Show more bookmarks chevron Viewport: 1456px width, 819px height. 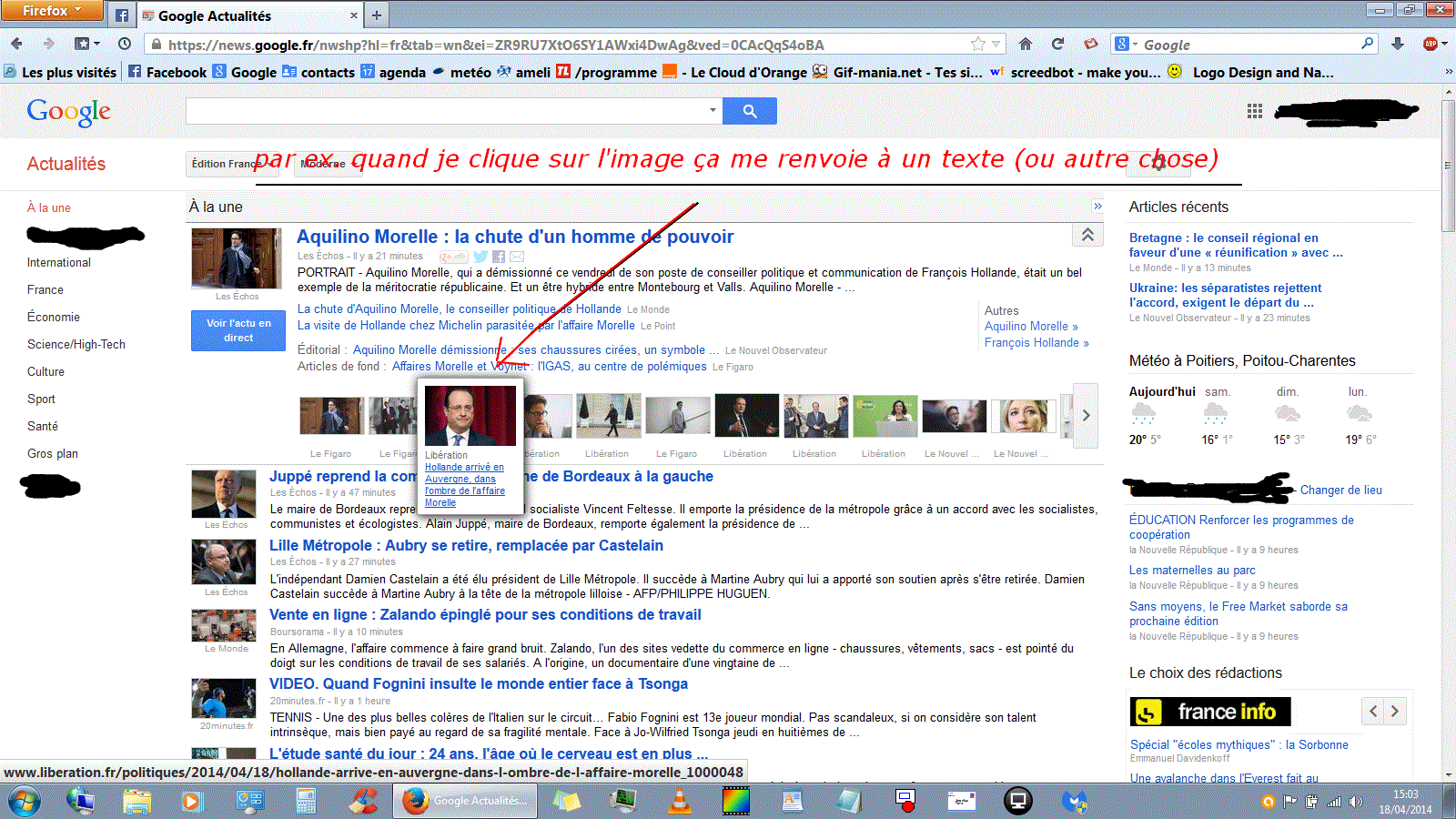[1450, 72]
